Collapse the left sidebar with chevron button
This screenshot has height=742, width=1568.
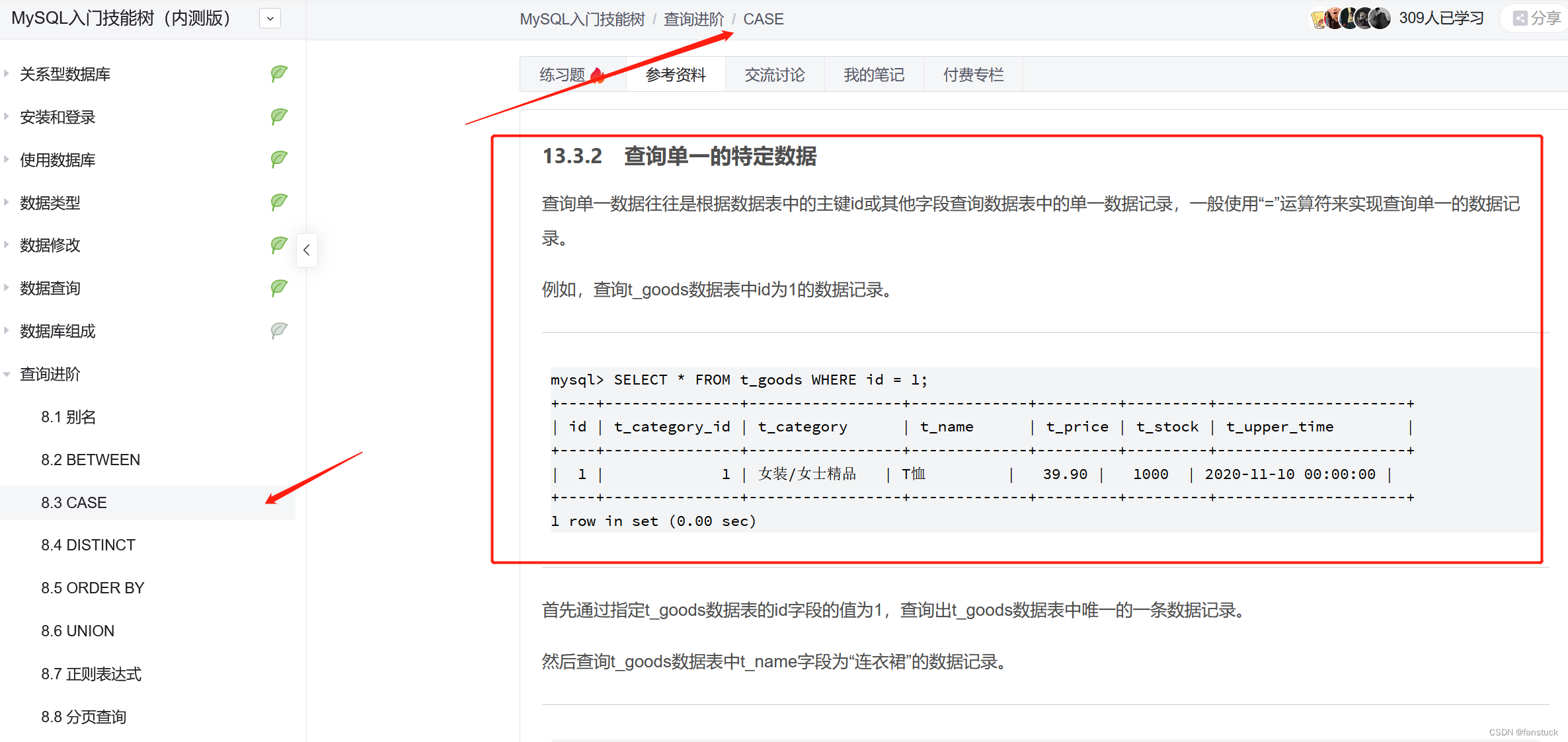pyautogui.click(x=307, y=250)
